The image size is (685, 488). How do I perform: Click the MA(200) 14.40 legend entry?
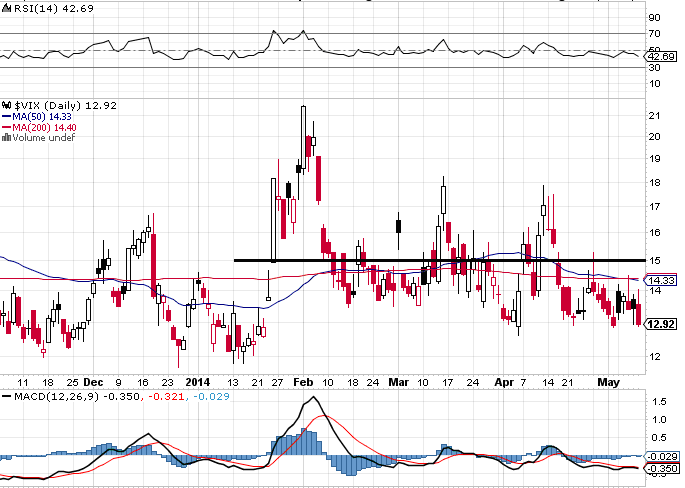point(45,128)
